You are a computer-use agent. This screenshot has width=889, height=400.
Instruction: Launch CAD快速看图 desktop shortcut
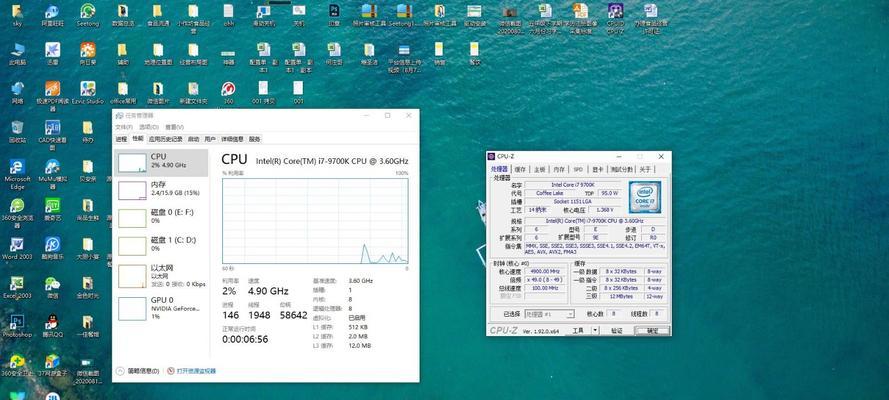52,135
